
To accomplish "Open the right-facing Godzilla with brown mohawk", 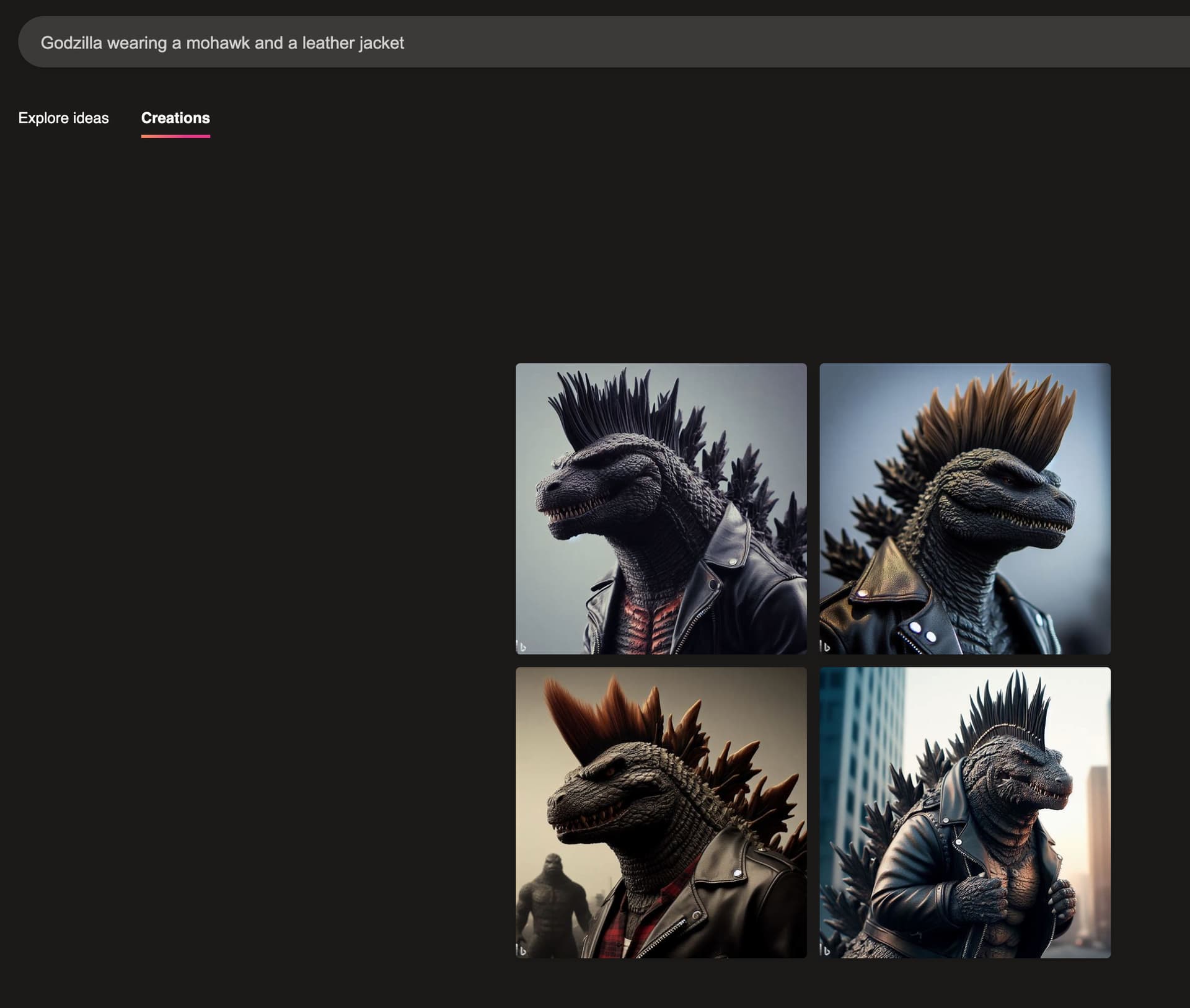I will click(x=964, y=508).
